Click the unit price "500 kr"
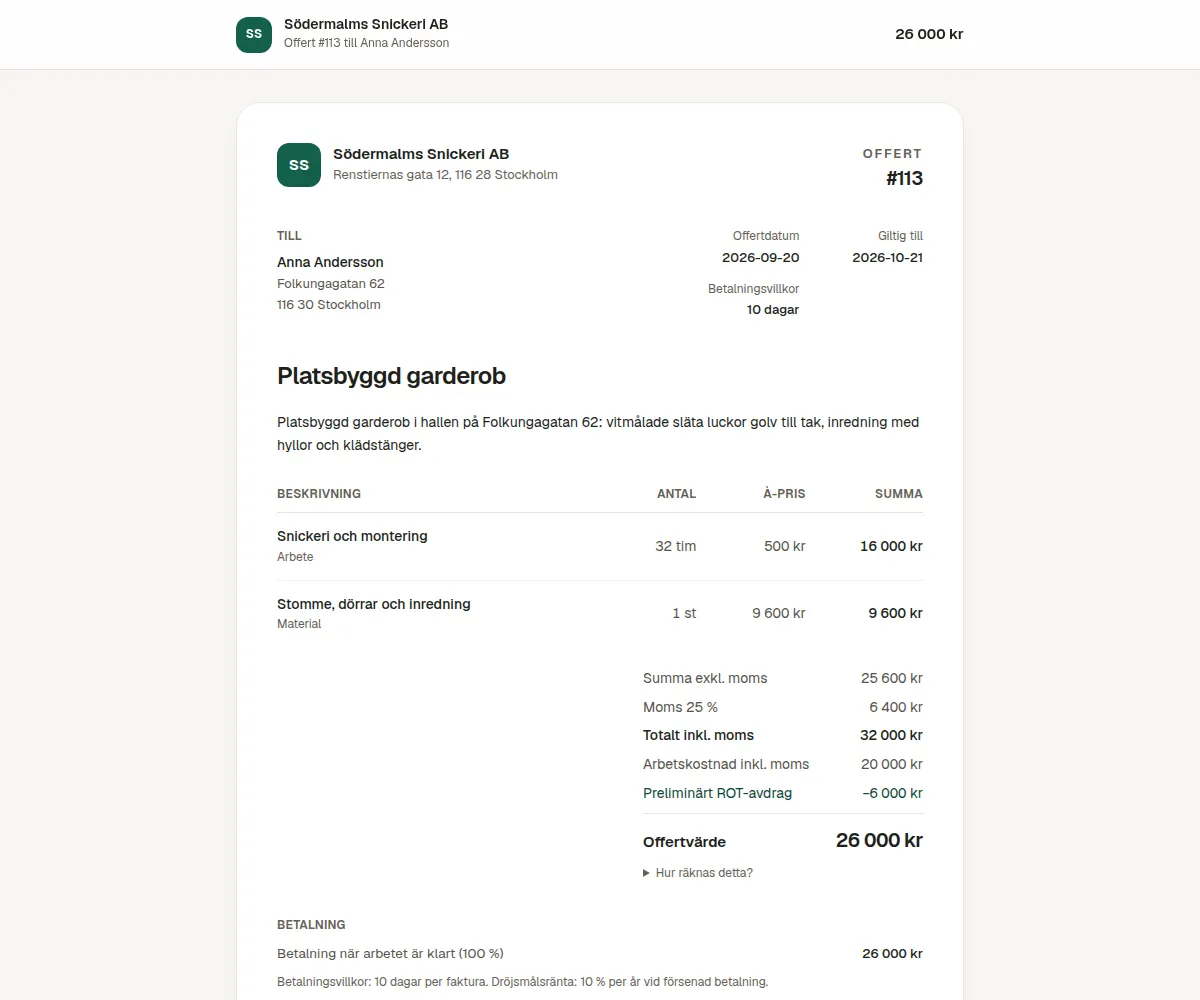Screen dimensions: 1200x1000 [785, 547]
